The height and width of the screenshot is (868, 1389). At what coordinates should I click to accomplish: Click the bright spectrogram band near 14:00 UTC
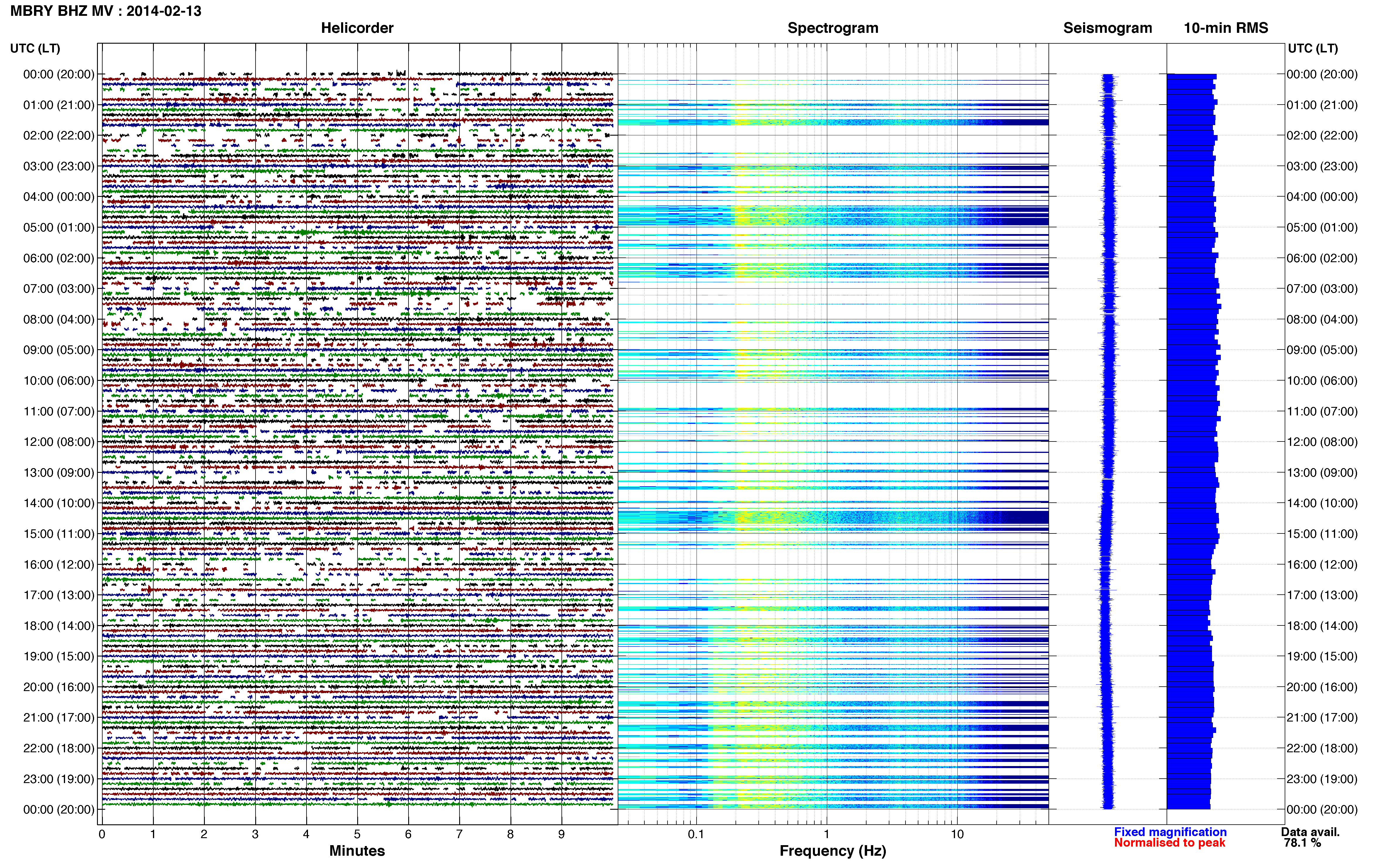[x=833, y=517]
